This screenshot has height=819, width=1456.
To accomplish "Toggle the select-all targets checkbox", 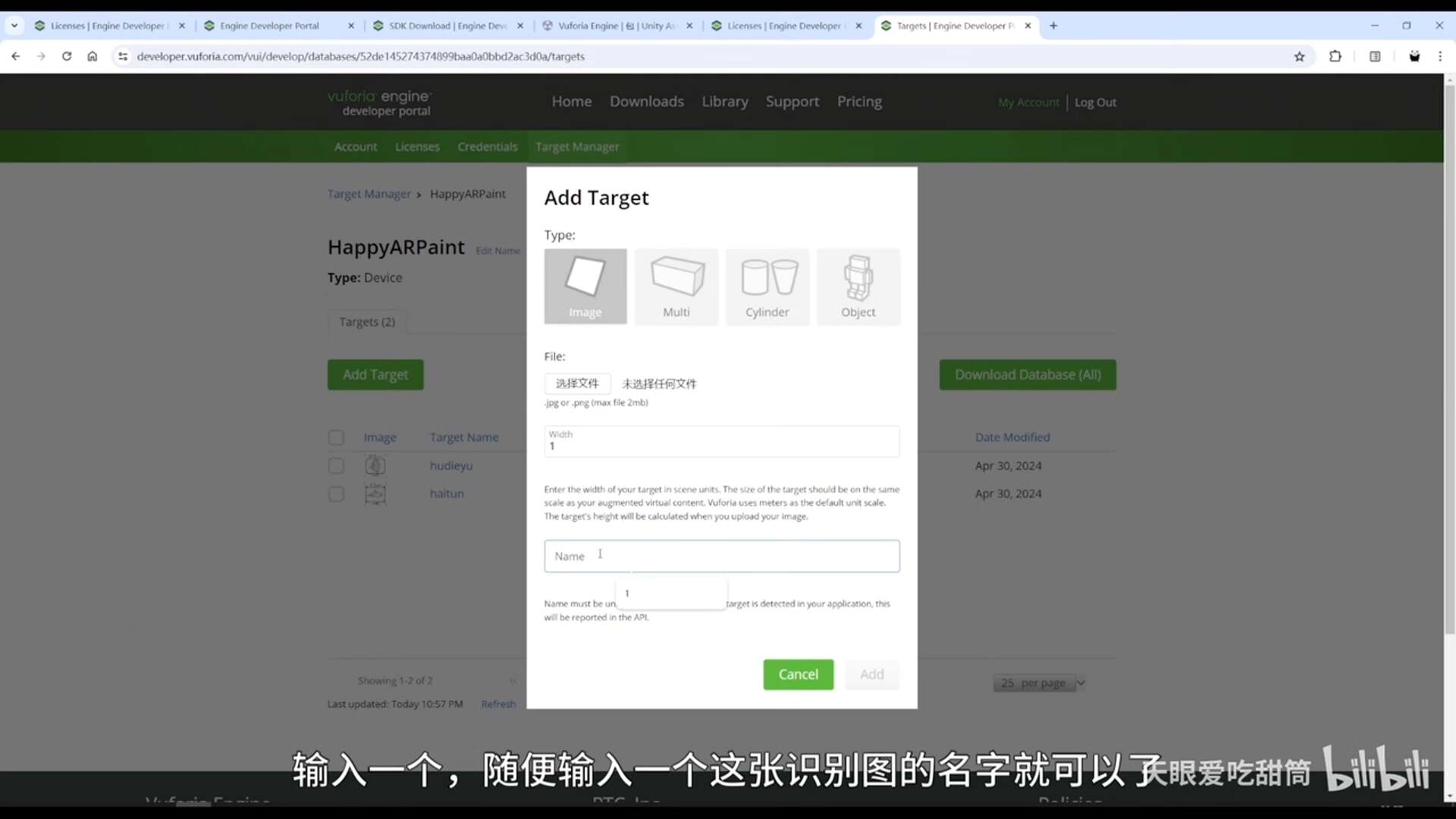I will [336, 438].
